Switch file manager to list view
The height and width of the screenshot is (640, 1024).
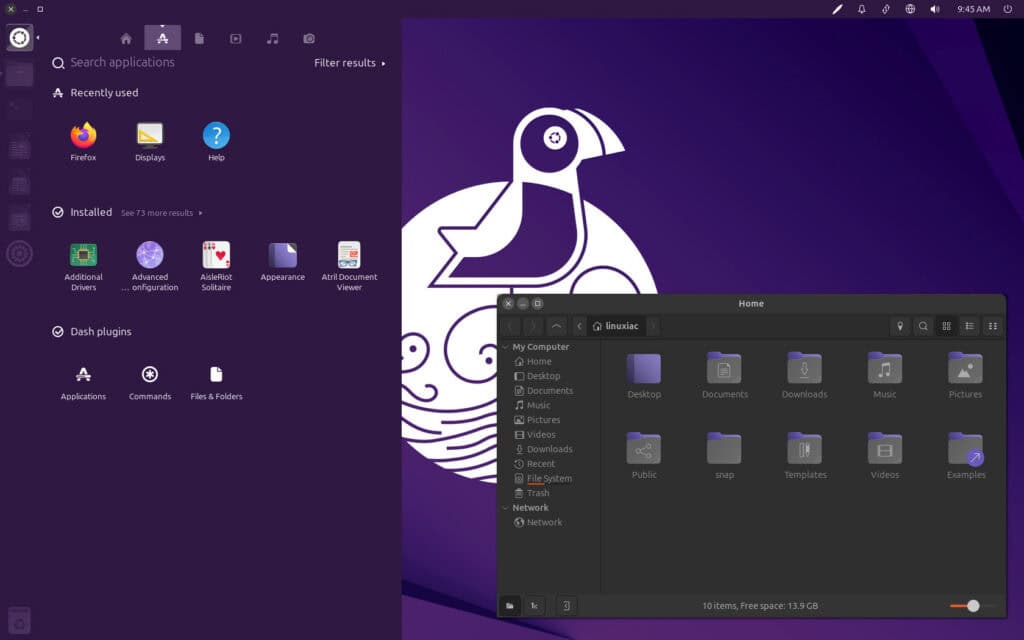[x=969, y=326]
